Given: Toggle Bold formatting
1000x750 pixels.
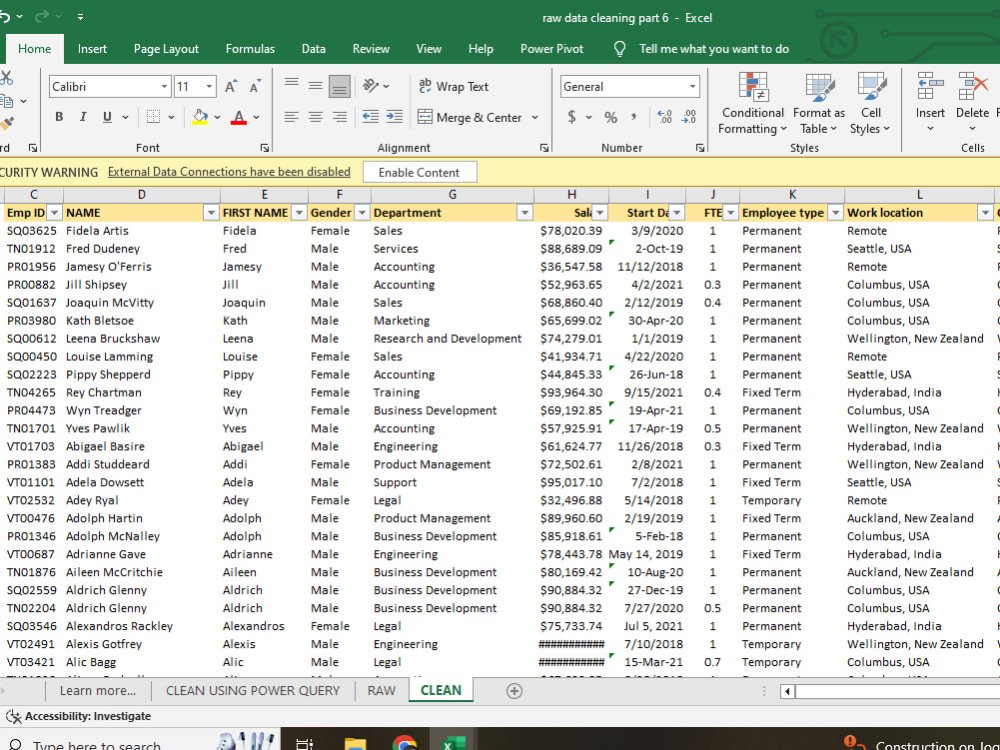Looking at the screenshot, I should tap(59, 117).
